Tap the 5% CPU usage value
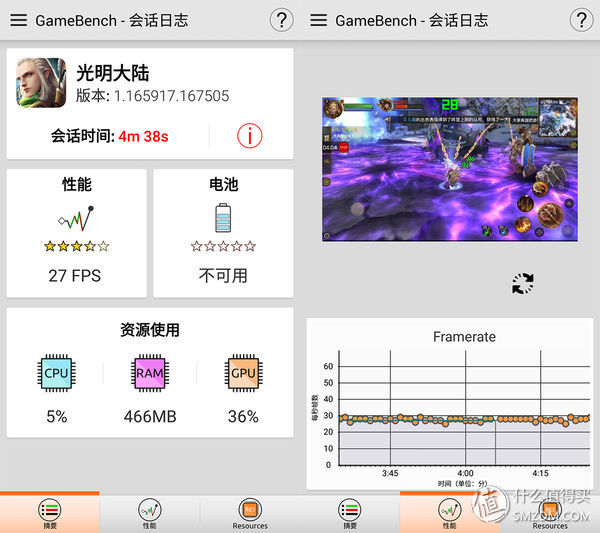The image size is (600, 533). click(x=57, y=416)
